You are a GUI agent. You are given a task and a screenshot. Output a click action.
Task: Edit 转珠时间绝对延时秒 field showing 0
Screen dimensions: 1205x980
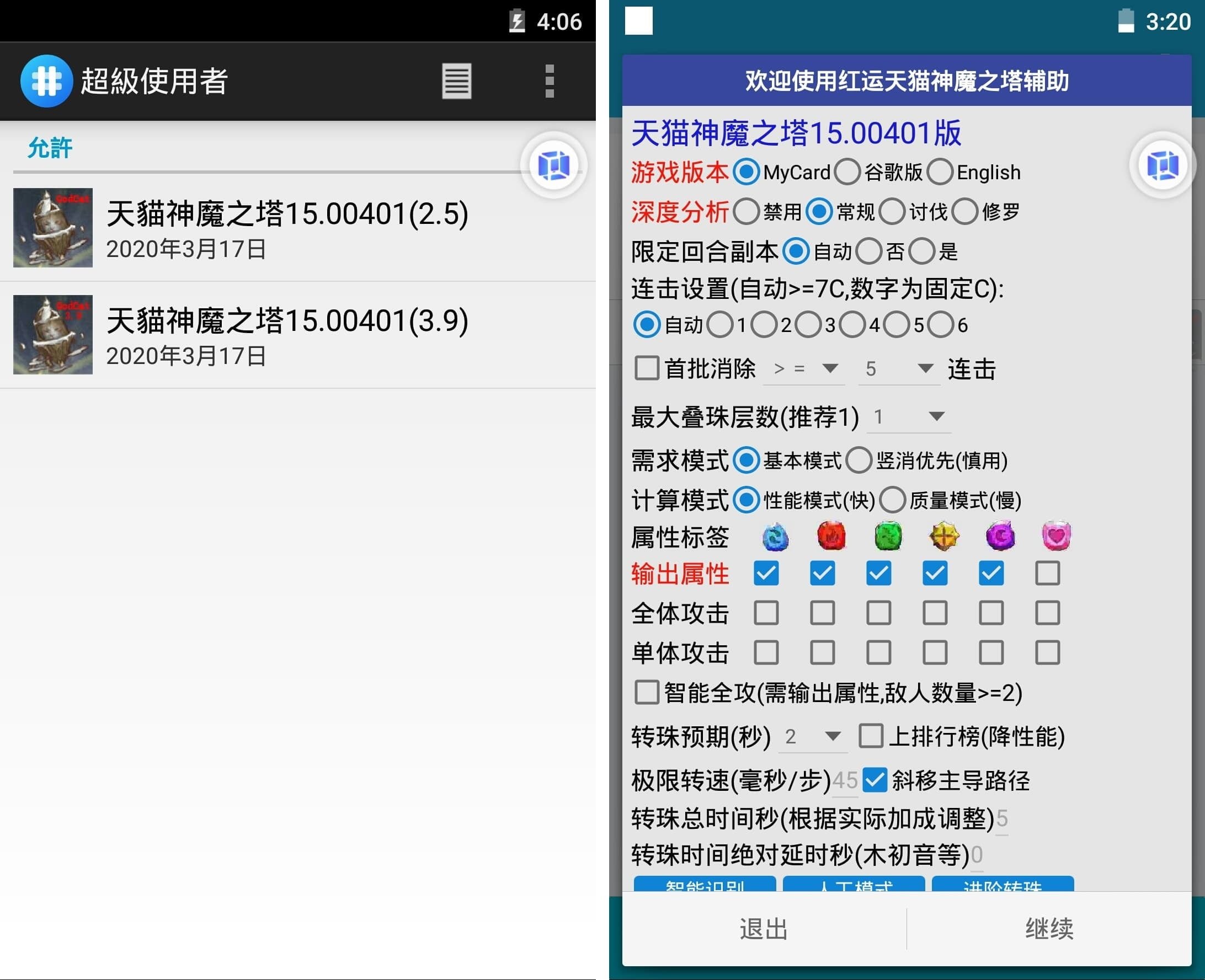pos(977,855)
